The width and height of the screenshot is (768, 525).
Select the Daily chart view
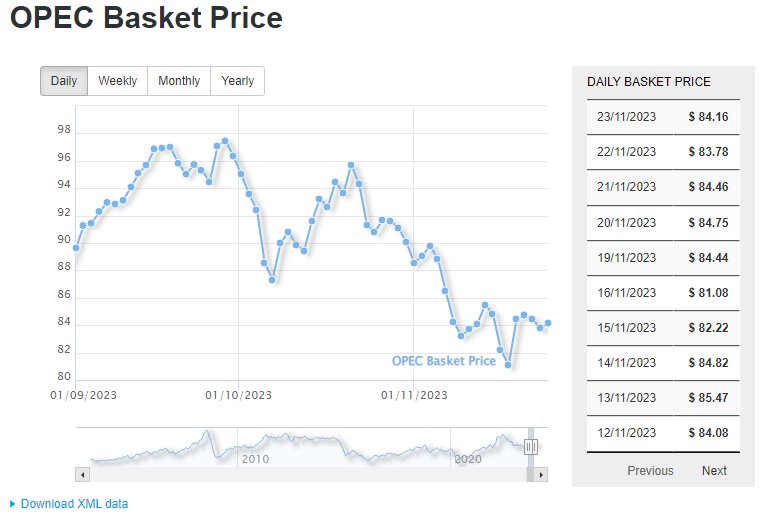tap(64, 81)
